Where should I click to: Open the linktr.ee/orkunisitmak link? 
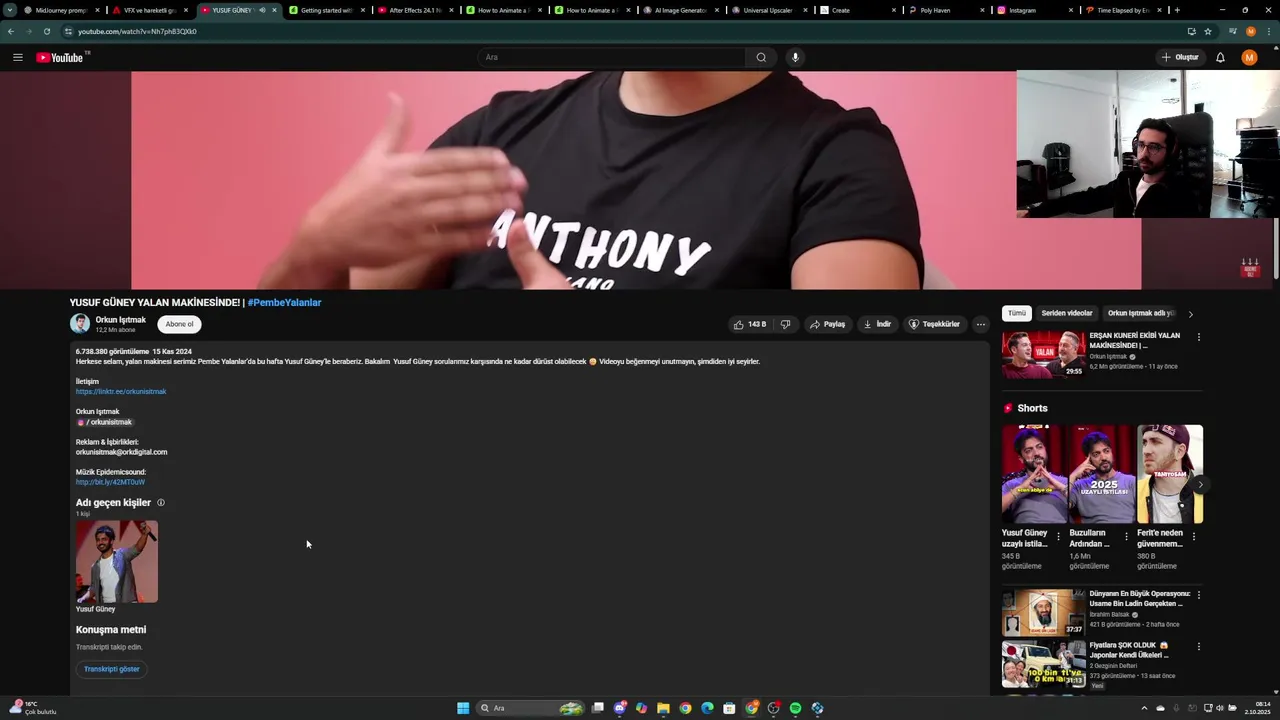pyautogui.click(x=121, y=392)
